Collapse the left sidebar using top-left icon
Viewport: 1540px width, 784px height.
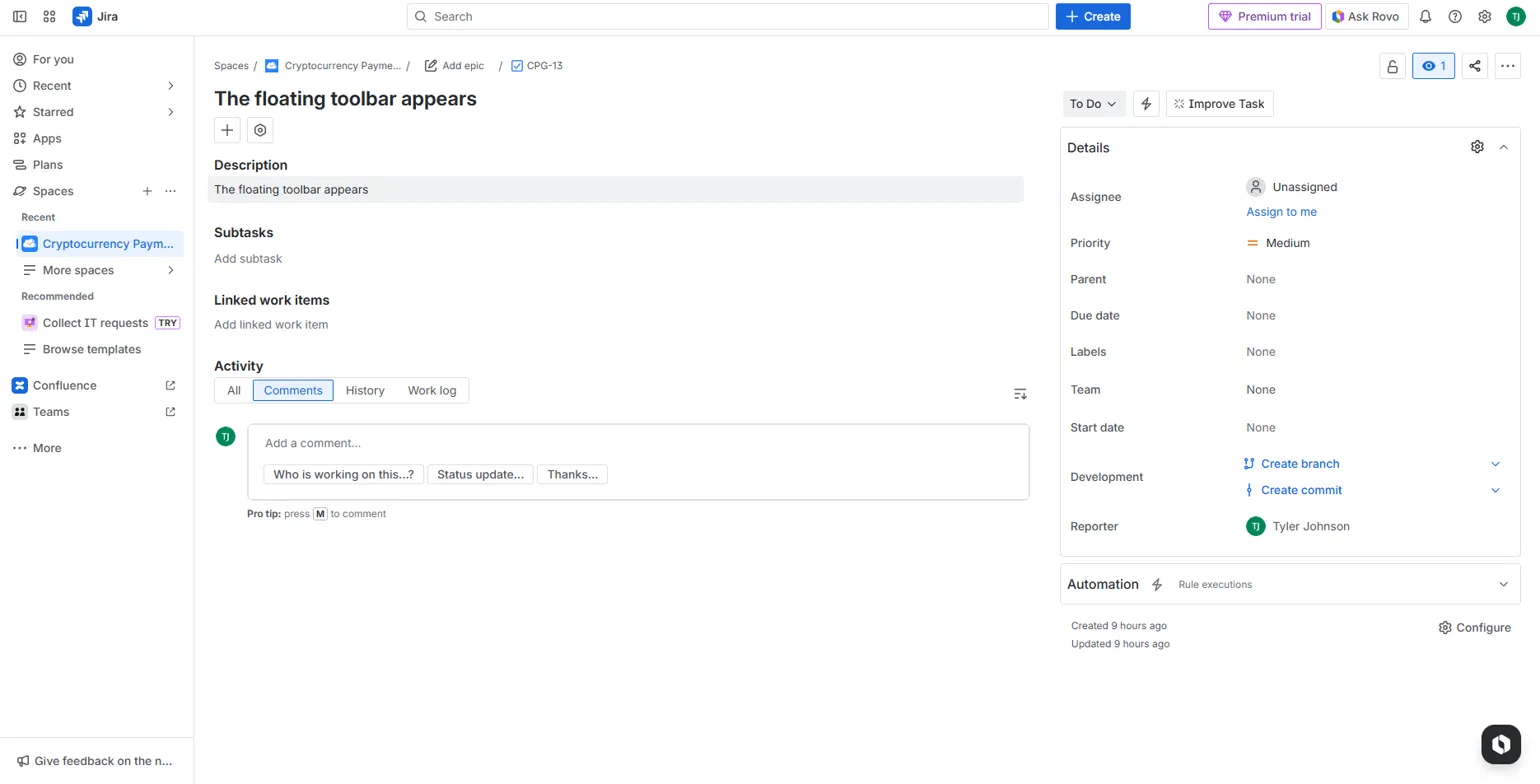point(19,16)
